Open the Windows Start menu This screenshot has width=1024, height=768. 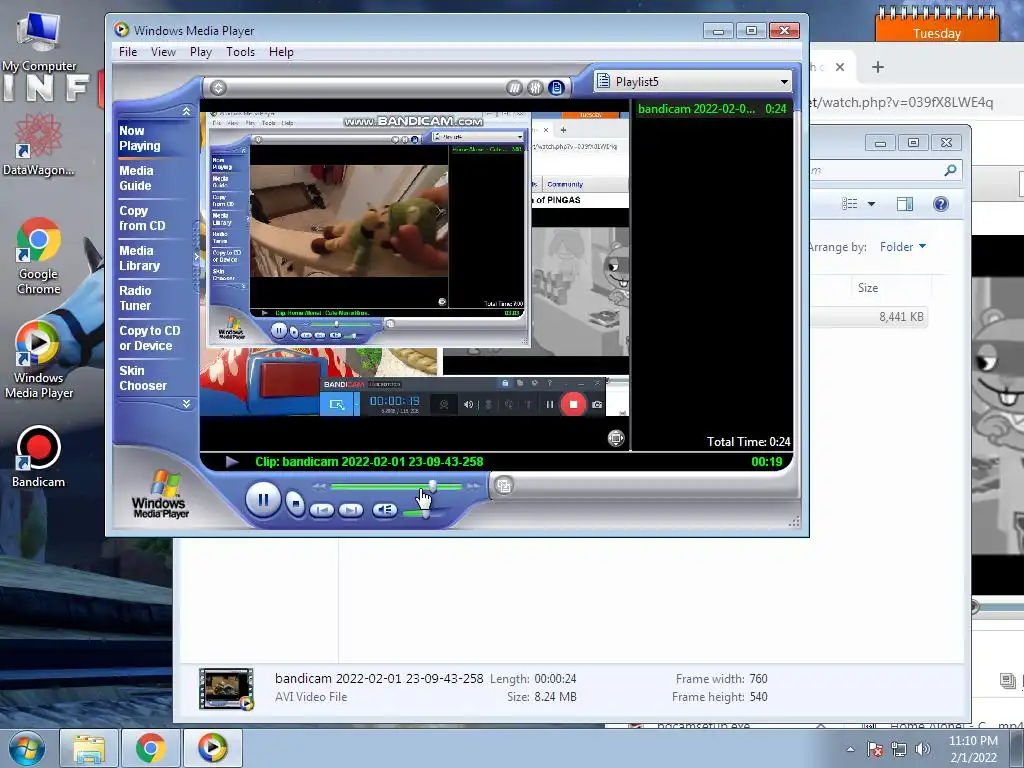27,748
